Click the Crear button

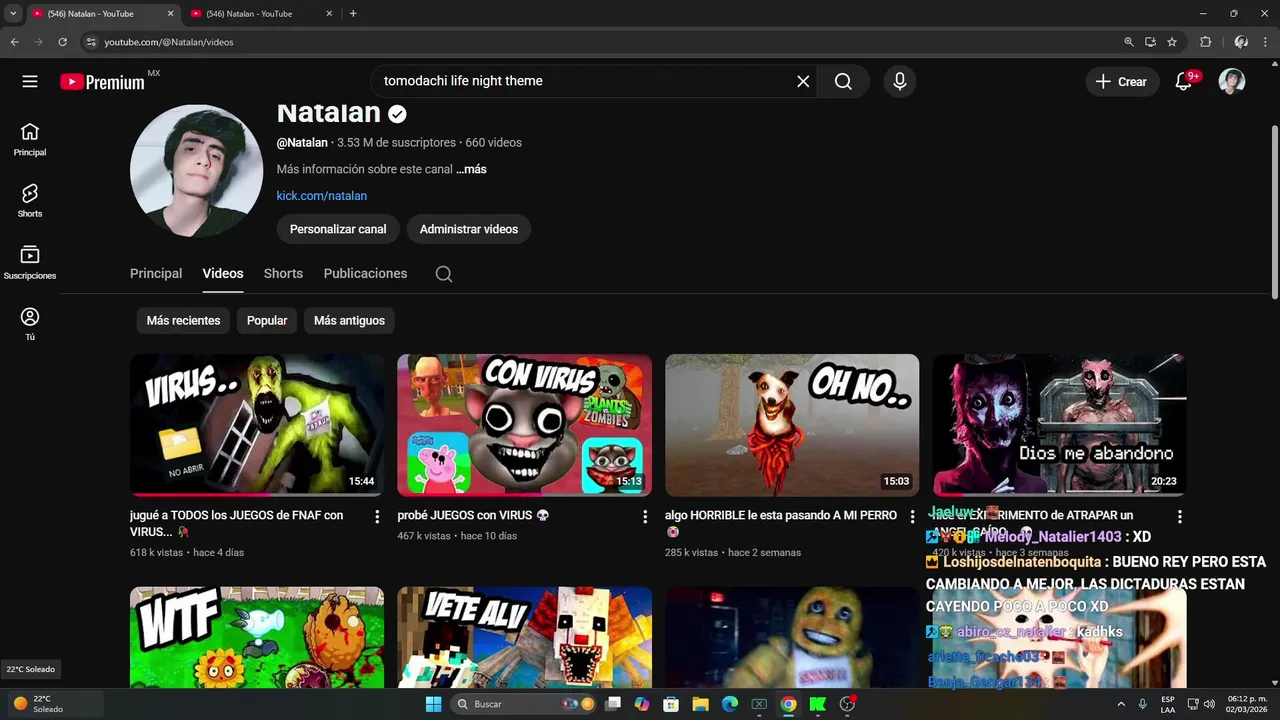[x=1122, y=82]
